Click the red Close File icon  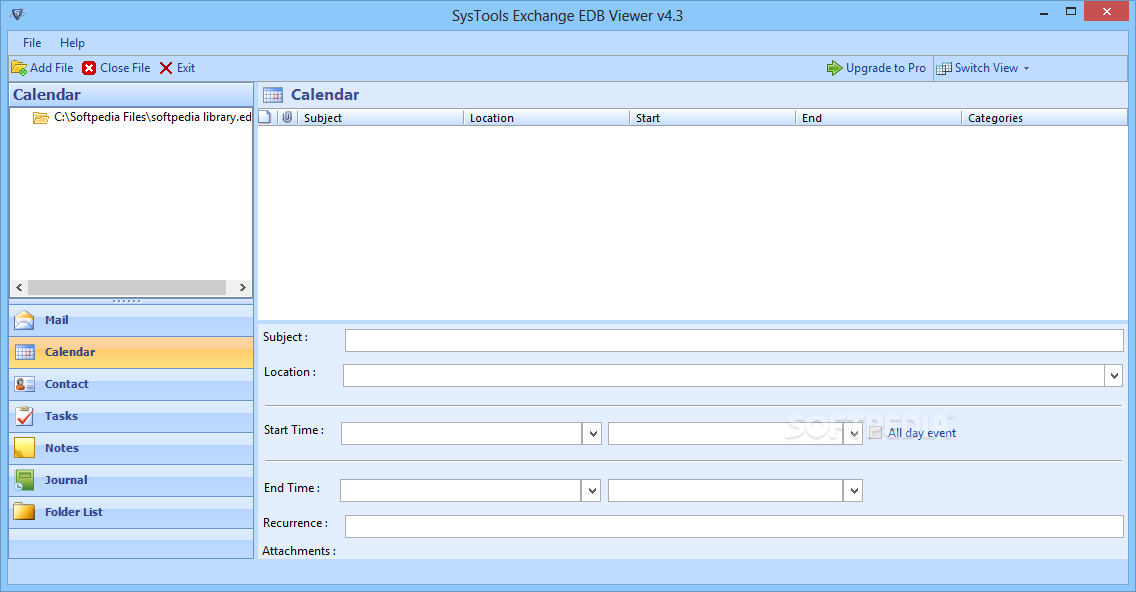pos(89,68)
